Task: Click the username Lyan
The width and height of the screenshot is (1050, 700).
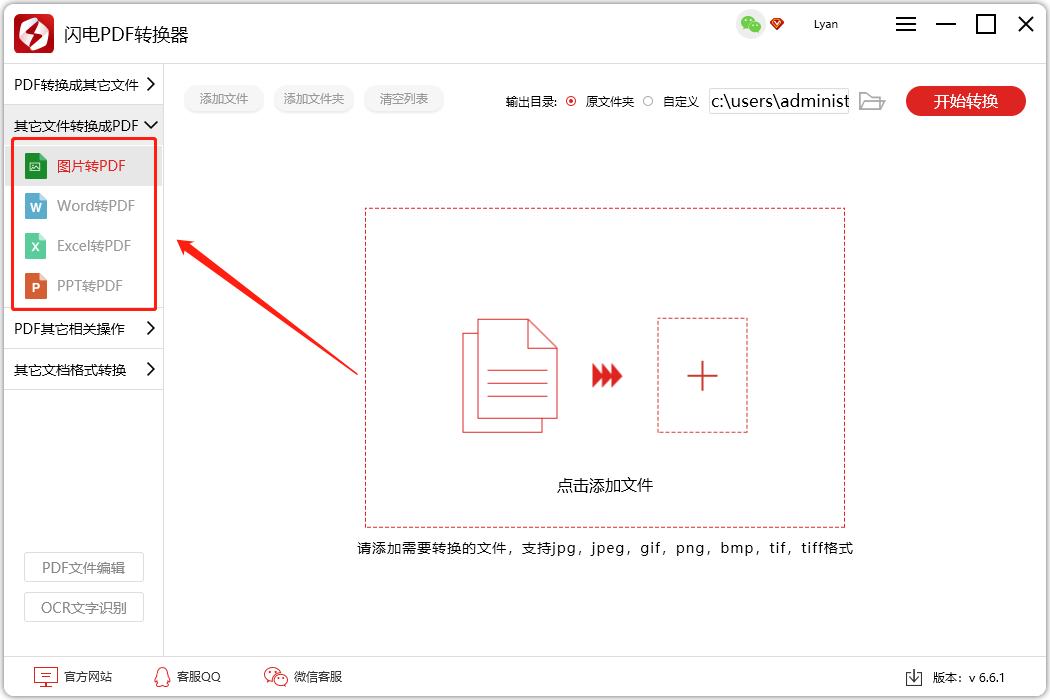Action: coord(826,24)
